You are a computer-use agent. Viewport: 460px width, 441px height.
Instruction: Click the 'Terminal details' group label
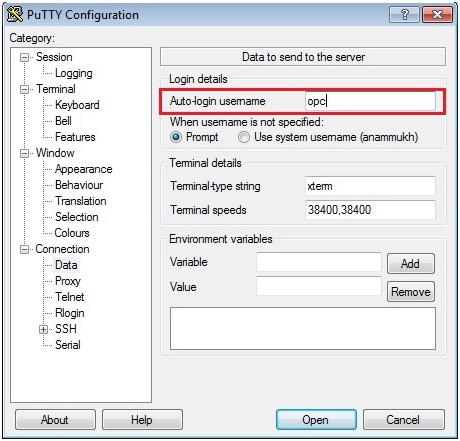205,163
